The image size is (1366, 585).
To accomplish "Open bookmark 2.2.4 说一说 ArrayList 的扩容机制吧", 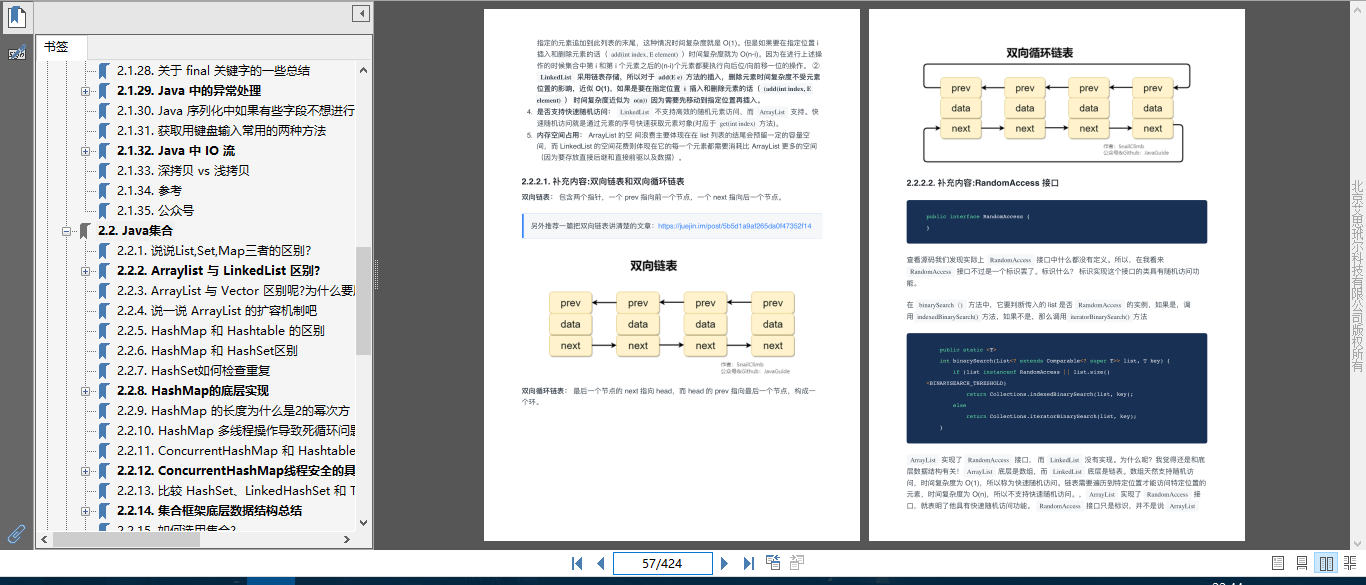I will coord(216,311).
